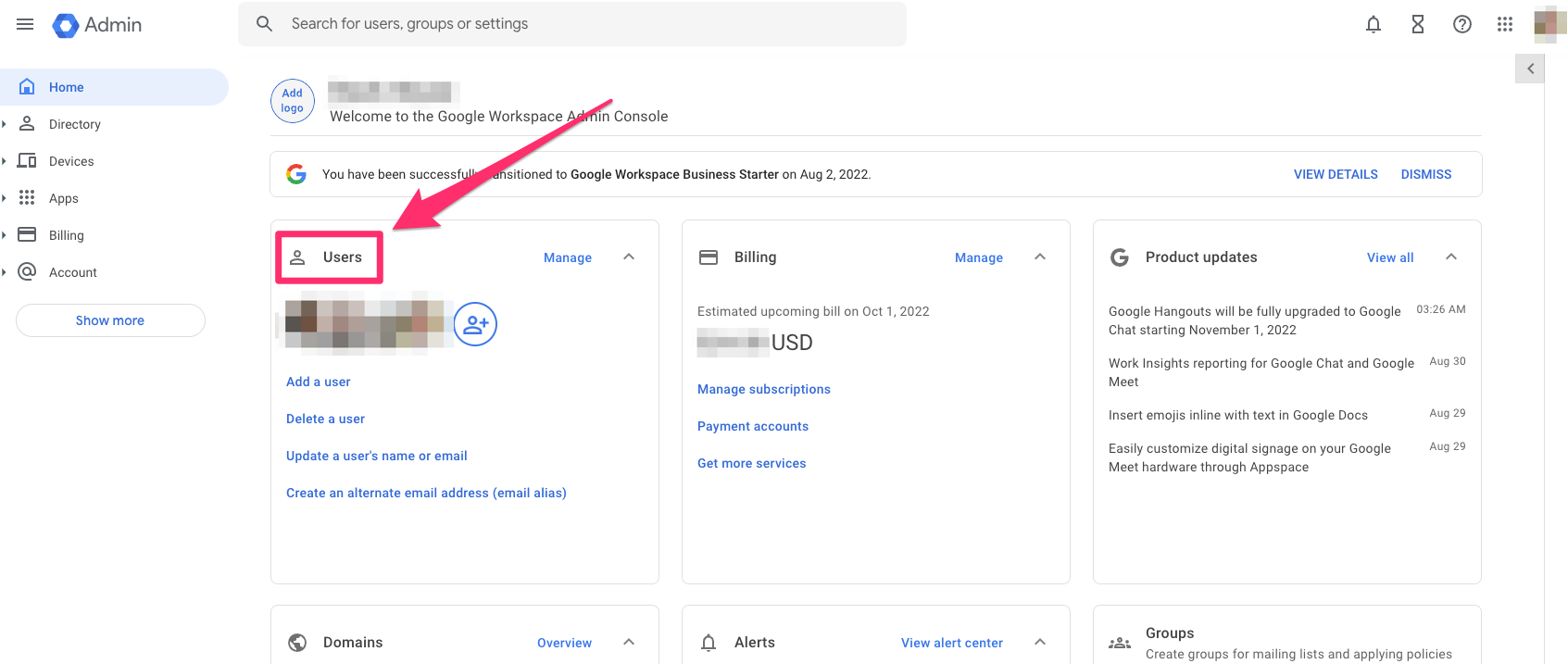Open the help question mark icon

coord(1462,25)
